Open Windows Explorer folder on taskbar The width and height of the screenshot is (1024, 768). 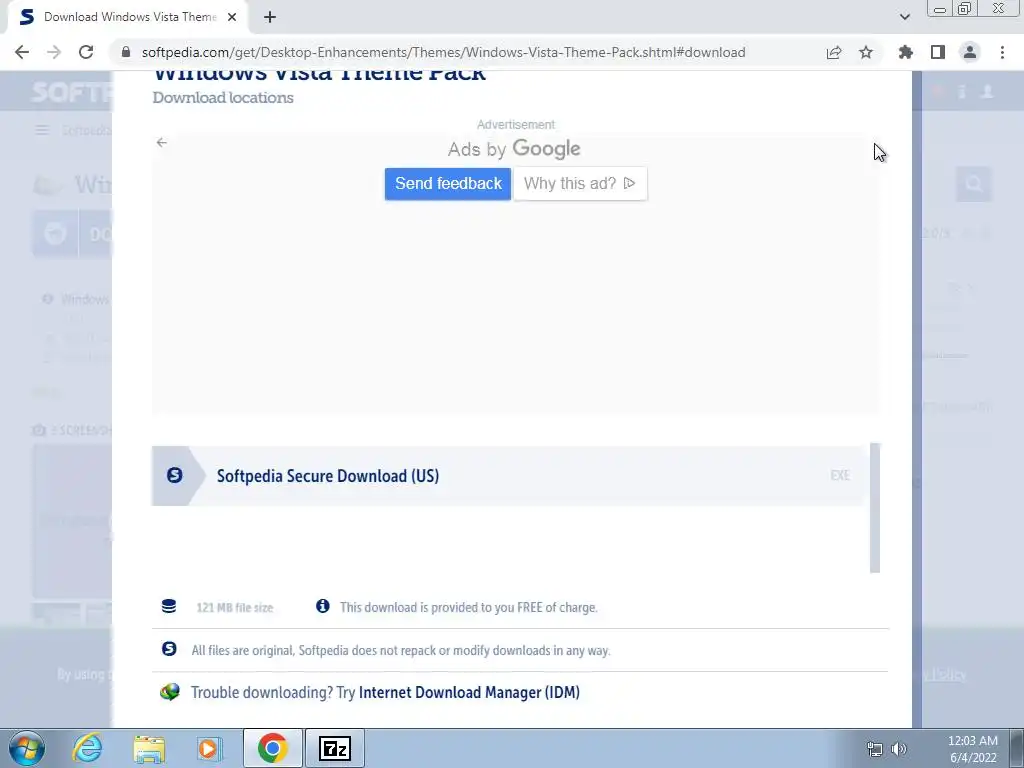(x=149, y=748)
